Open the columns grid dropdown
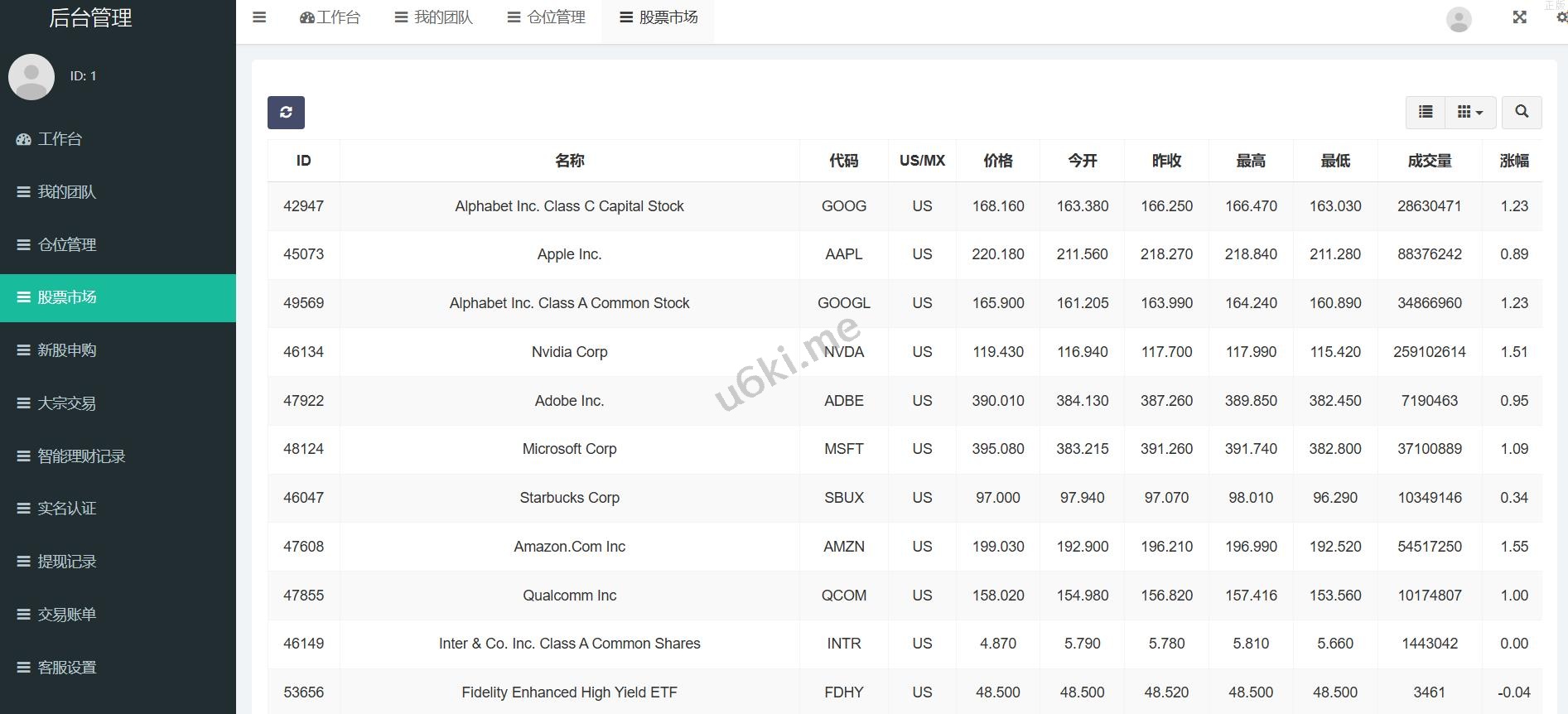Image resolution: width=1568 pixels, height=714 pixels. coord(1469,112)
